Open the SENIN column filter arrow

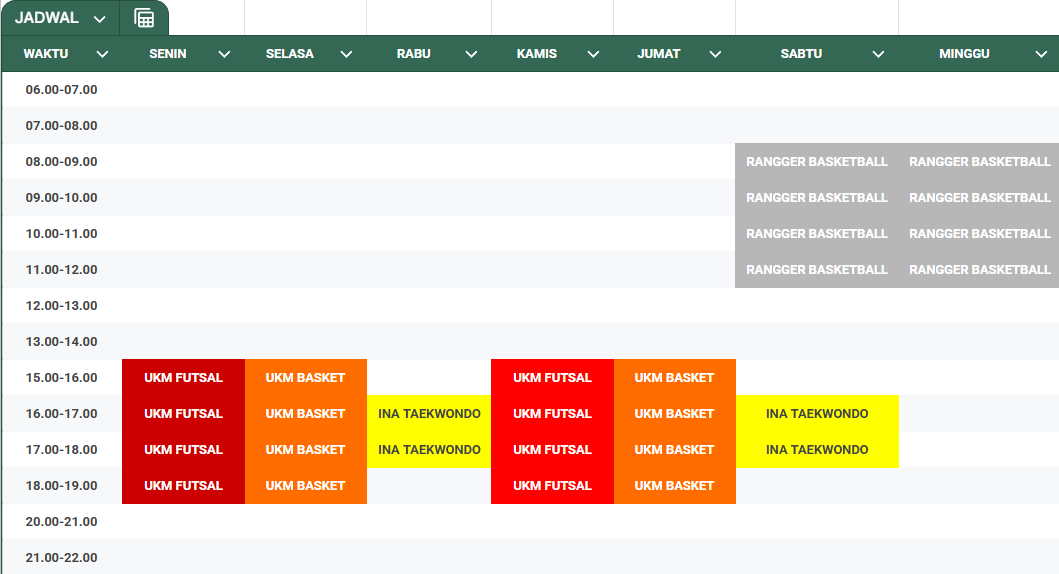224,54
